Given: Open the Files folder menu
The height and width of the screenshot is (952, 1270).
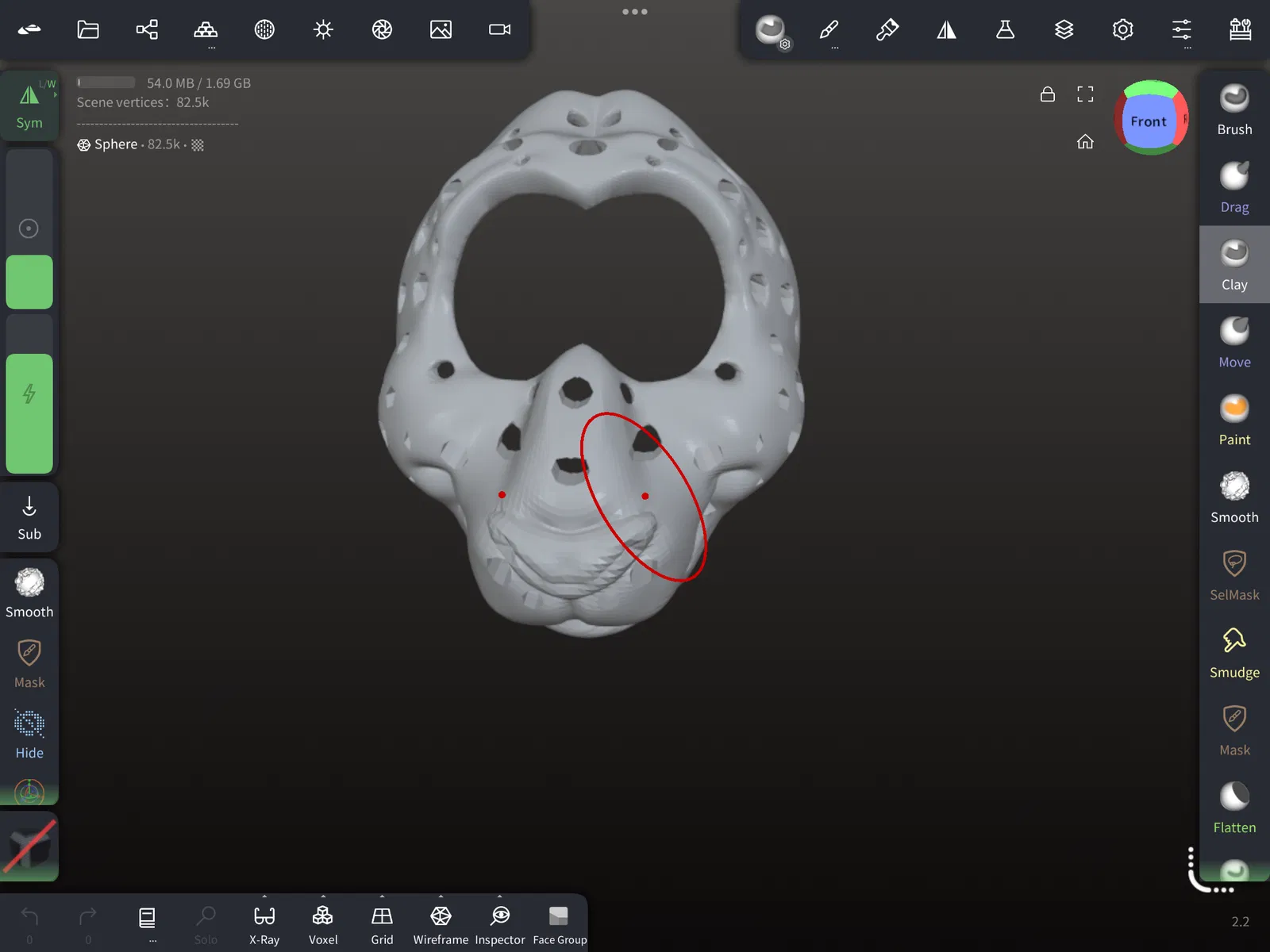Looking at the screenshot, I should click(88, 30).
